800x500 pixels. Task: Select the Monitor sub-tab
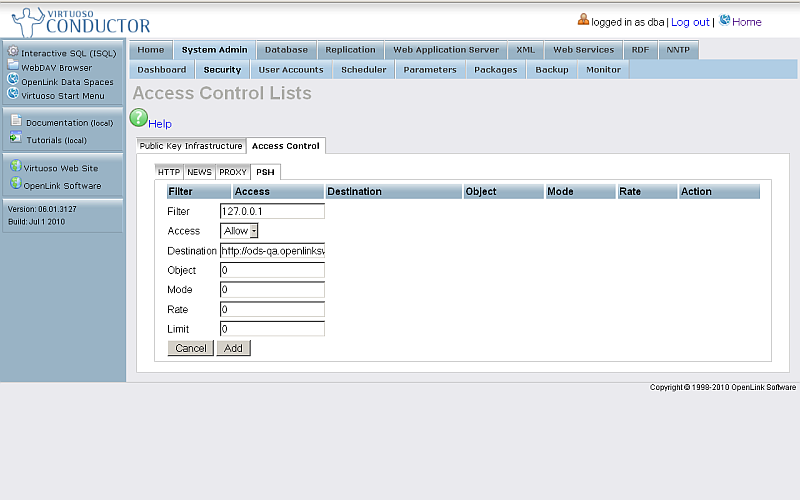click(x=604, y=70)
